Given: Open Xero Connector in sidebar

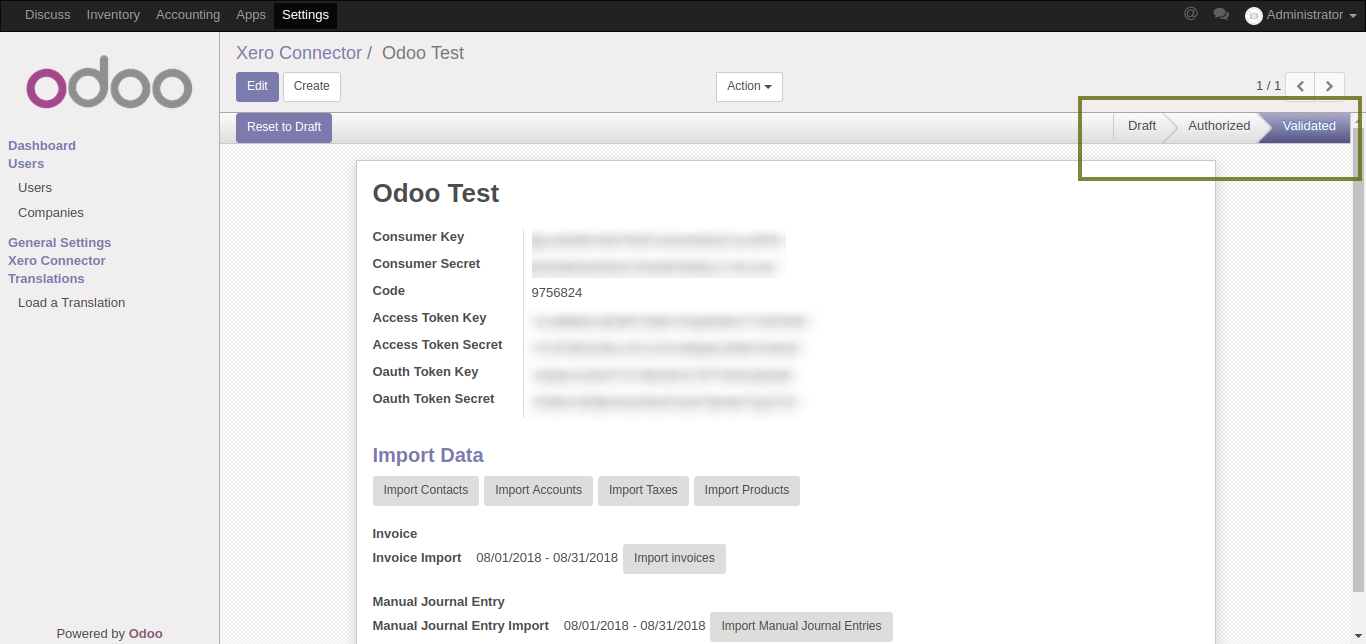Looking at the screenshot, I should point(57,260).
